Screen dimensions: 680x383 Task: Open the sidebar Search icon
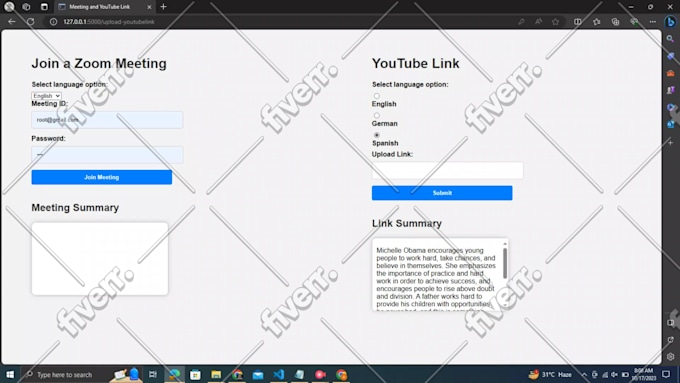click(670, 39)
